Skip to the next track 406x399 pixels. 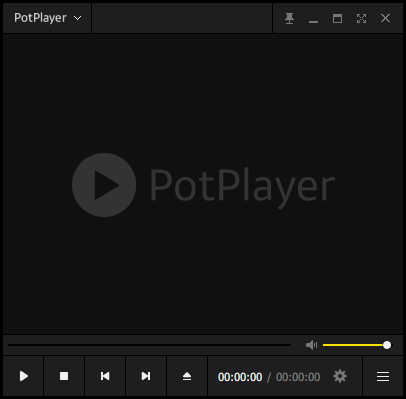[x=146, y=376]
